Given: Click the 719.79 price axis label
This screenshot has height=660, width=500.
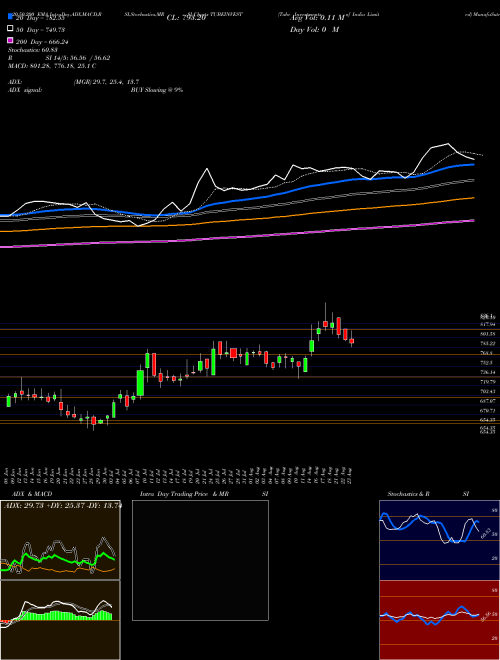Looking at the screenshot, I should pyautogui.click(x=488, y=382).
